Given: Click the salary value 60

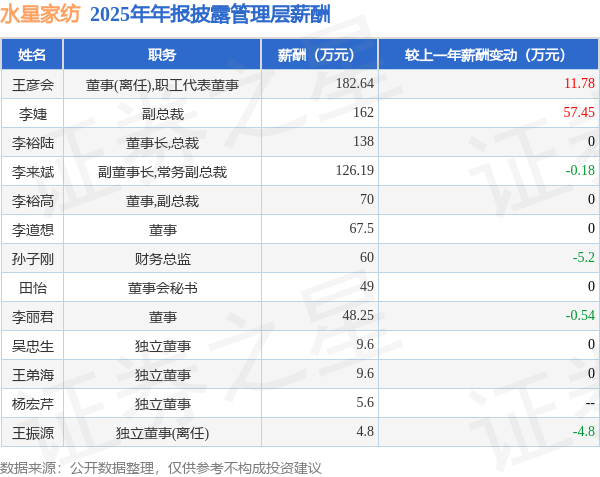Looking at the screenshot, I should coord(367,257).
